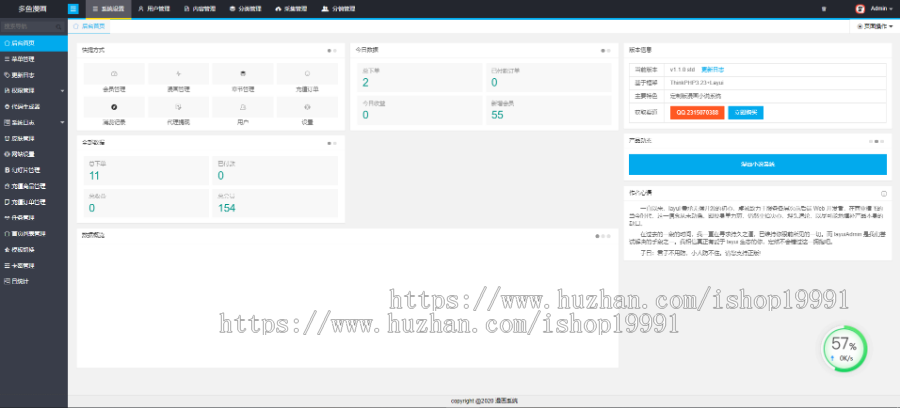
Task: Click the v1.1.0 std version text
Action: point(682,69)
